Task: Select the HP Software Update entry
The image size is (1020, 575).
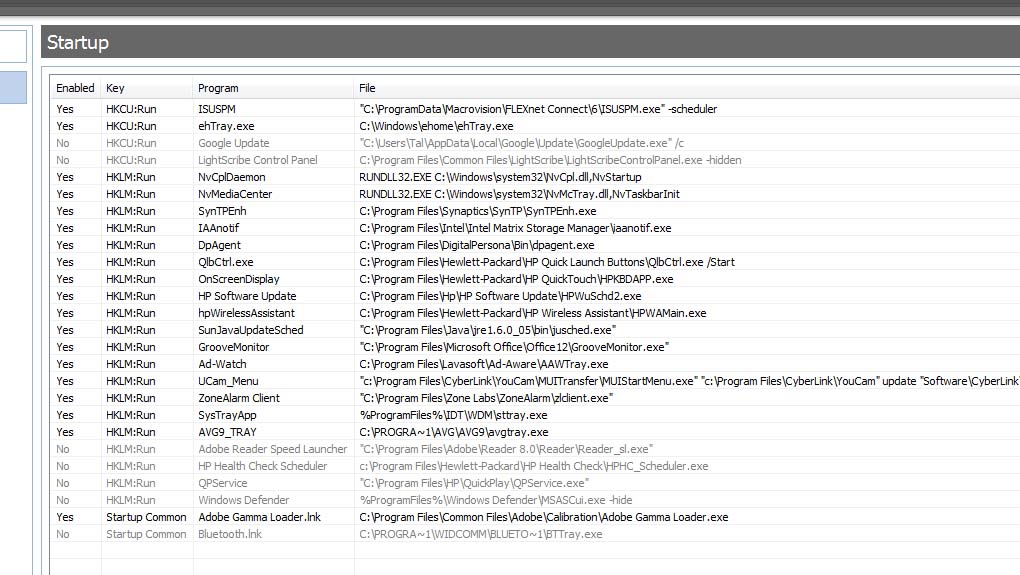Action: click(247, 296)
